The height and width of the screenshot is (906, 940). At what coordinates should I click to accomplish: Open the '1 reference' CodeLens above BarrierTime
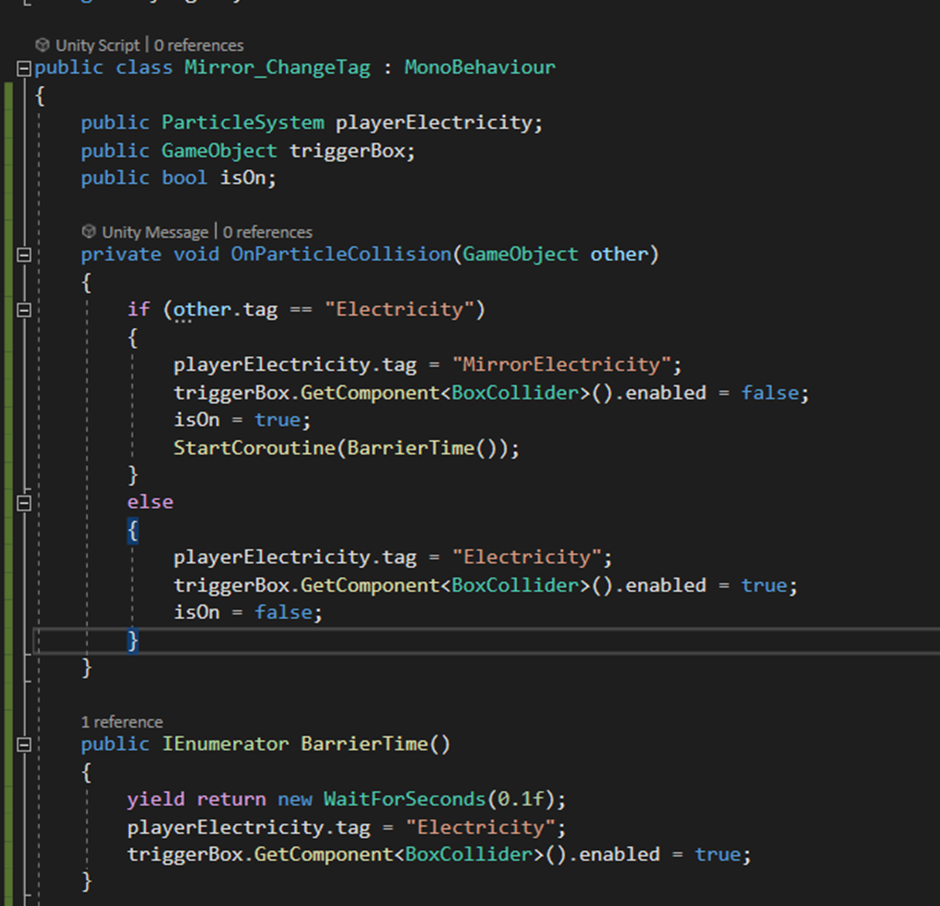click(x=122, y=722)
